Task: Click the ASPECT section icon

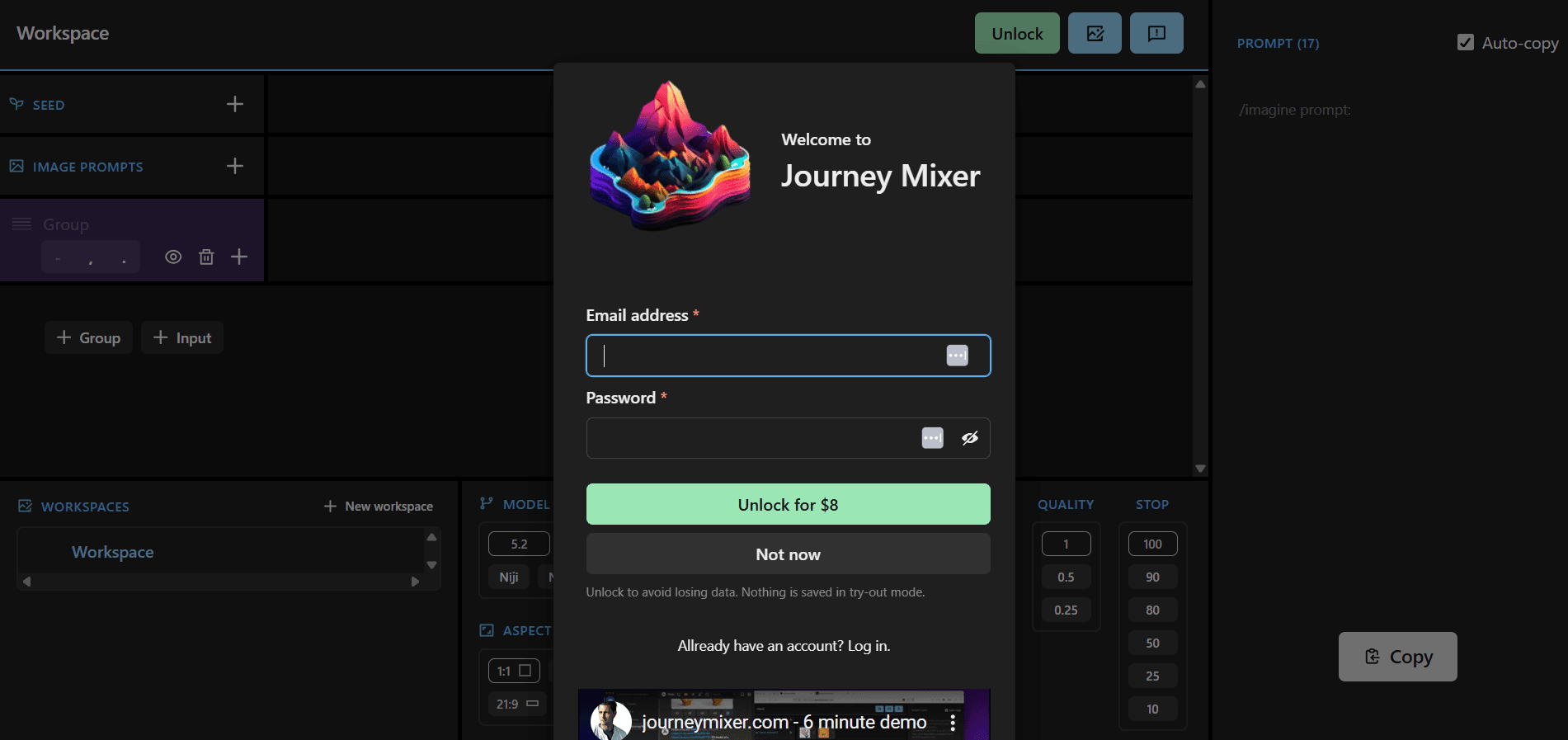Action: 487,630
